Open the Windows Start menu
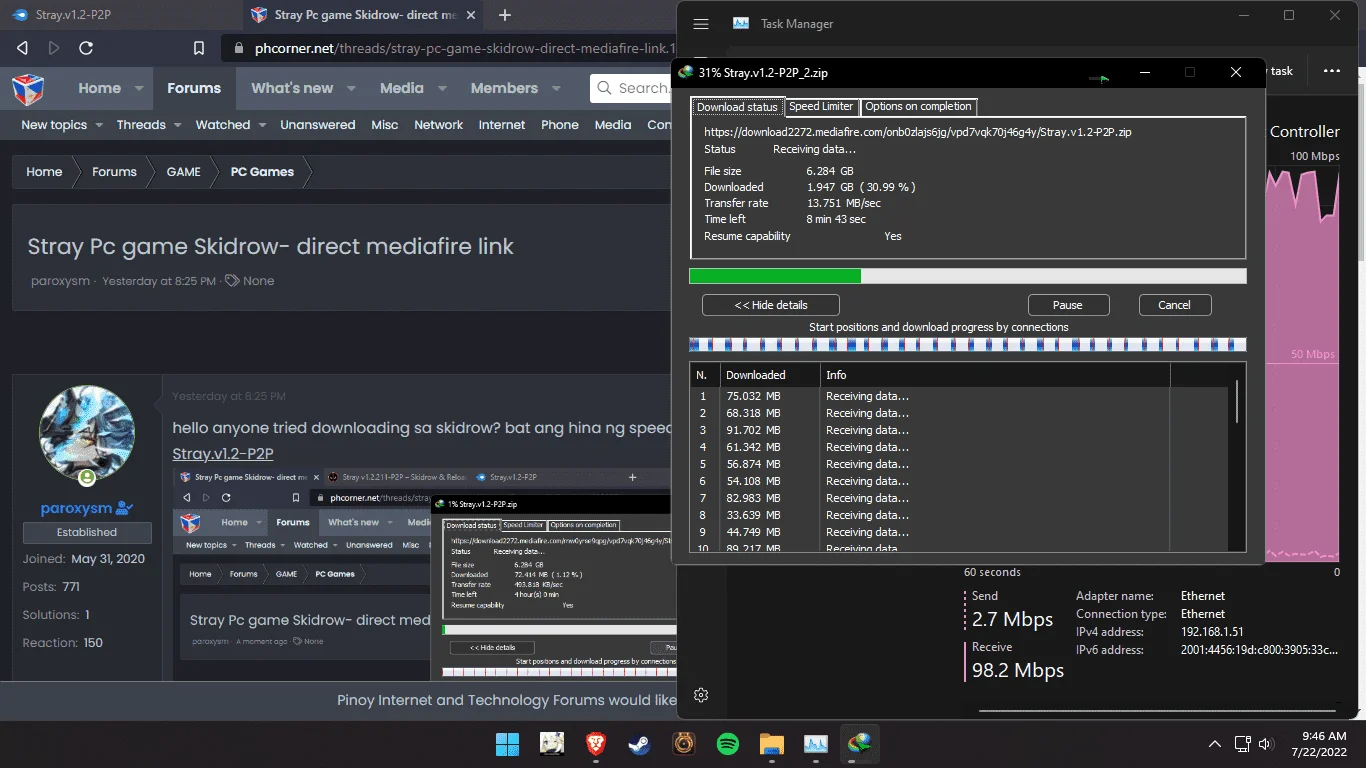The image size is (1366, 768). point(507,744)
